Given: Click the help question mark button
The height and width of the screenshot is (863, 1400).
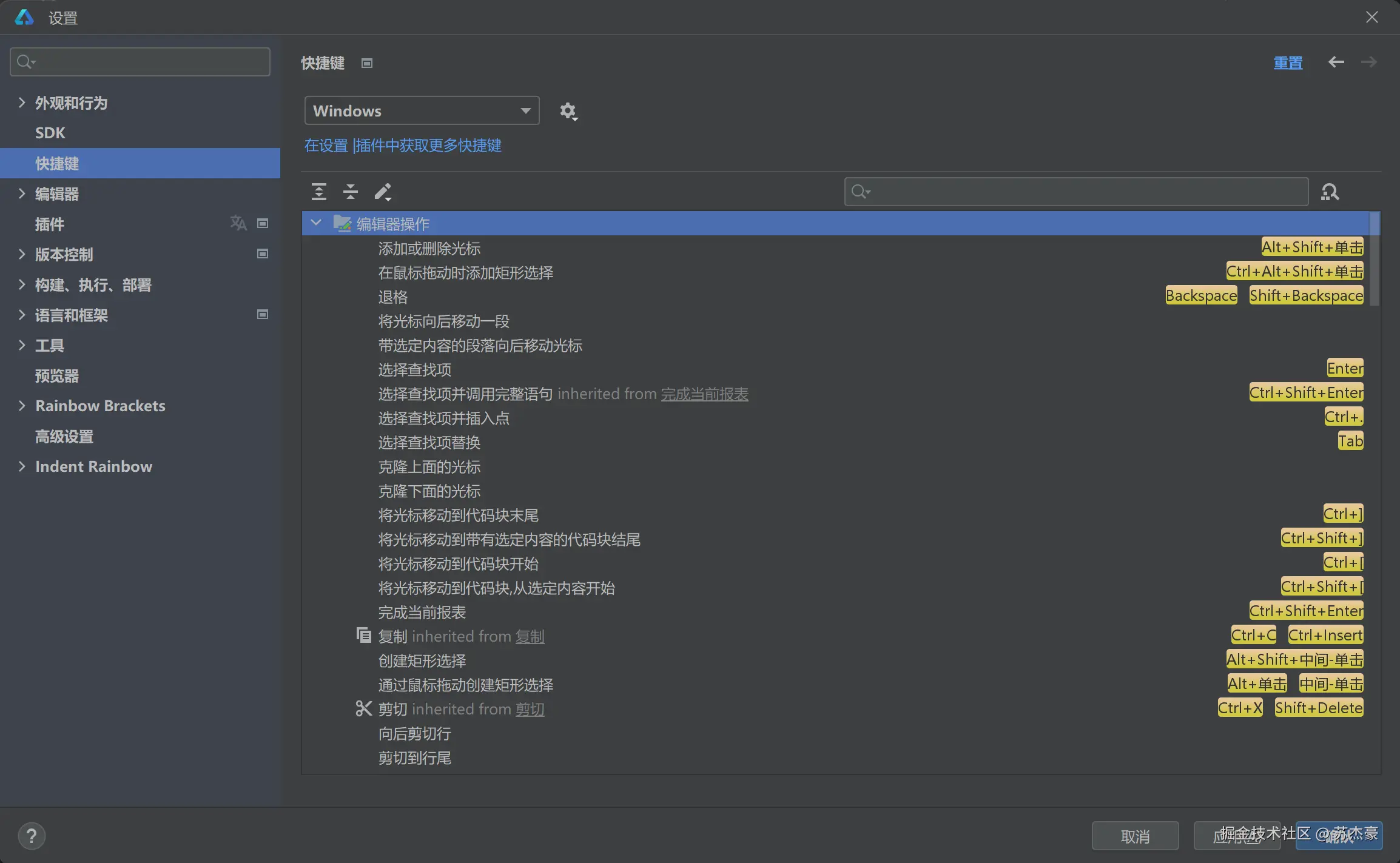Looking at the screenshot, I should [32, 836].
